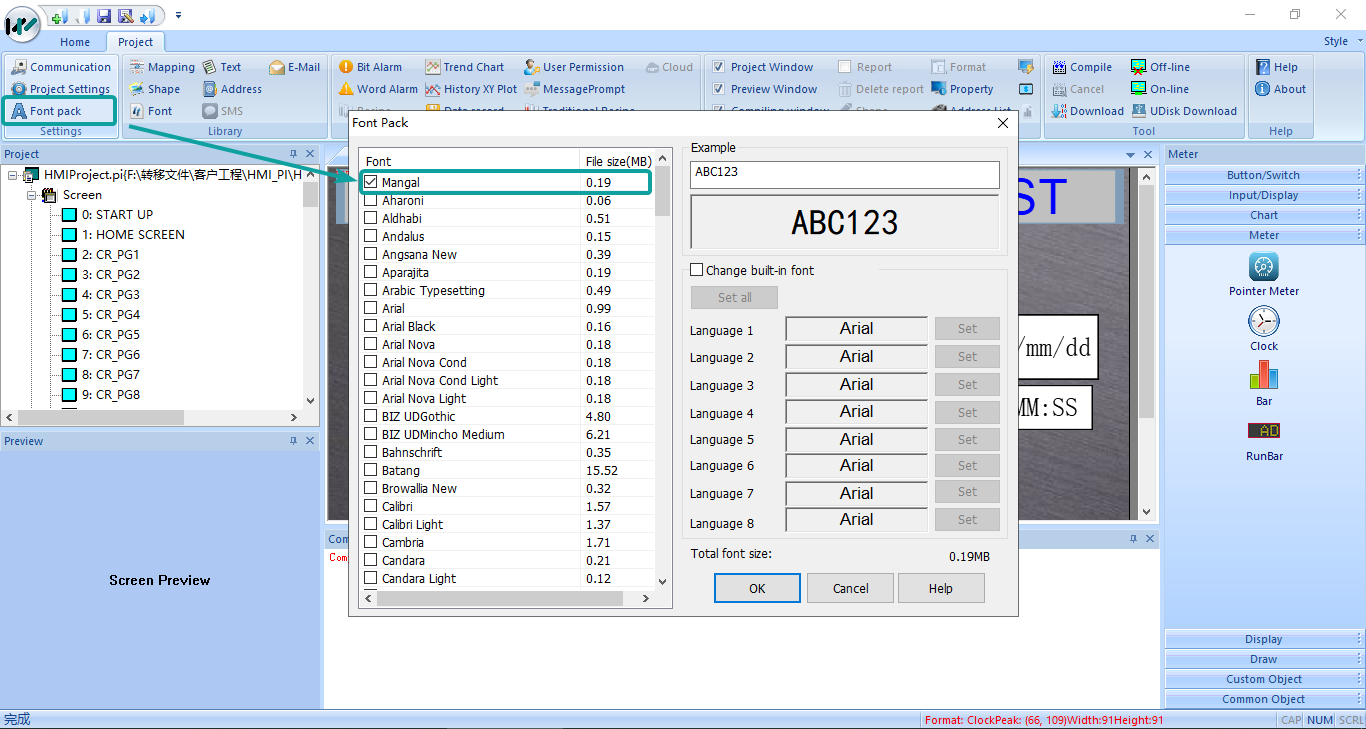Expand the Button/Switch toolbox group
Image resolution: width=1366 pixels, height=729 pixels.
click(x=1264, y=175)
